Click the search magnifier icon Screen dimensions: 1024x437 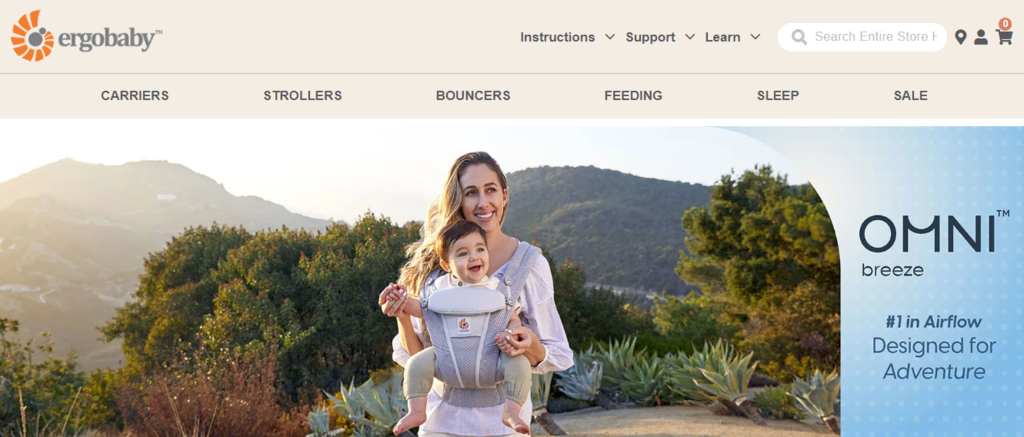pyautogui.click(x=799, y=37)
